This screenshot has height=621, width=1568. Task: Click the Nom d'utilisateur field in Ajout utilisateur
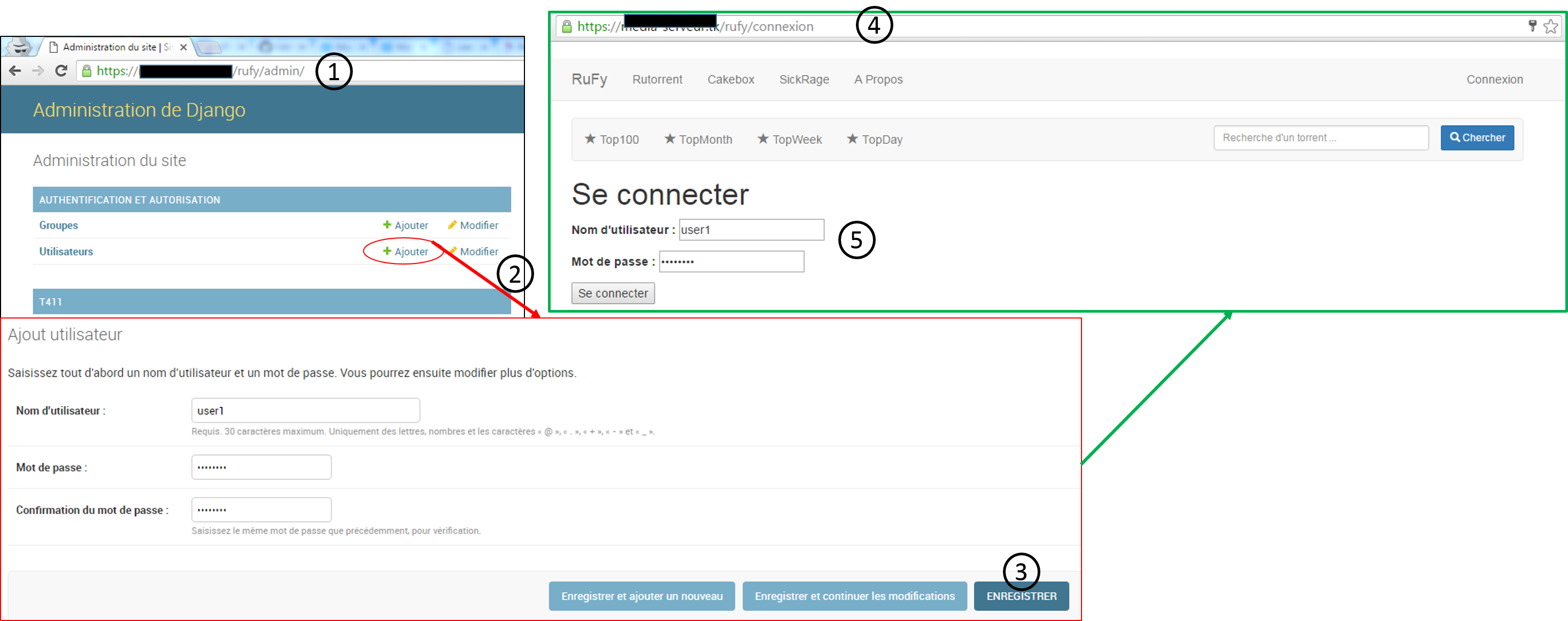click(x=306, y=411)
